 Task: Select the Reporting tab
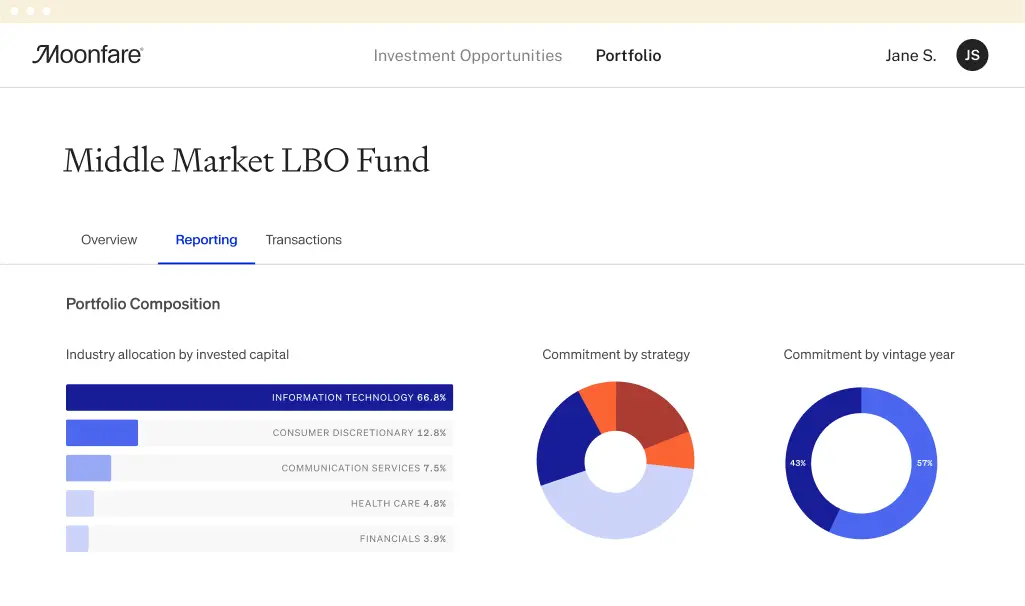point(206,239)
